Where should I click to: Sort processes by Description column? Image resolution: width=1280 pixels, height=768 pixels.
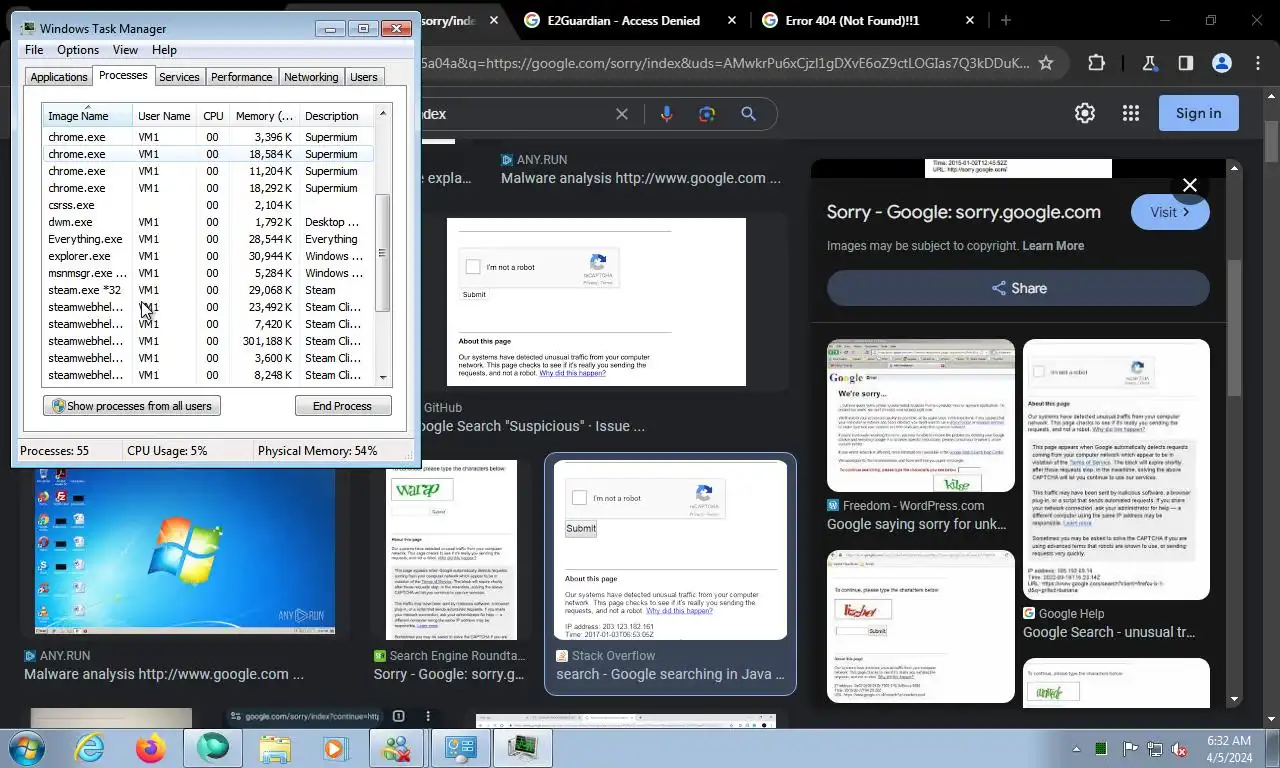point(336,116)
